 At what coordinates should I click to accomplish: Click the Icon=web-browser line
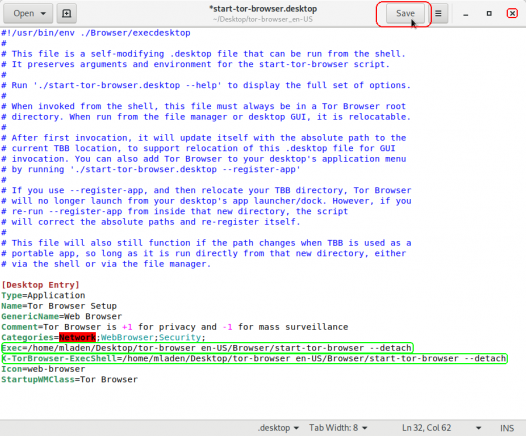pos(43,369)
